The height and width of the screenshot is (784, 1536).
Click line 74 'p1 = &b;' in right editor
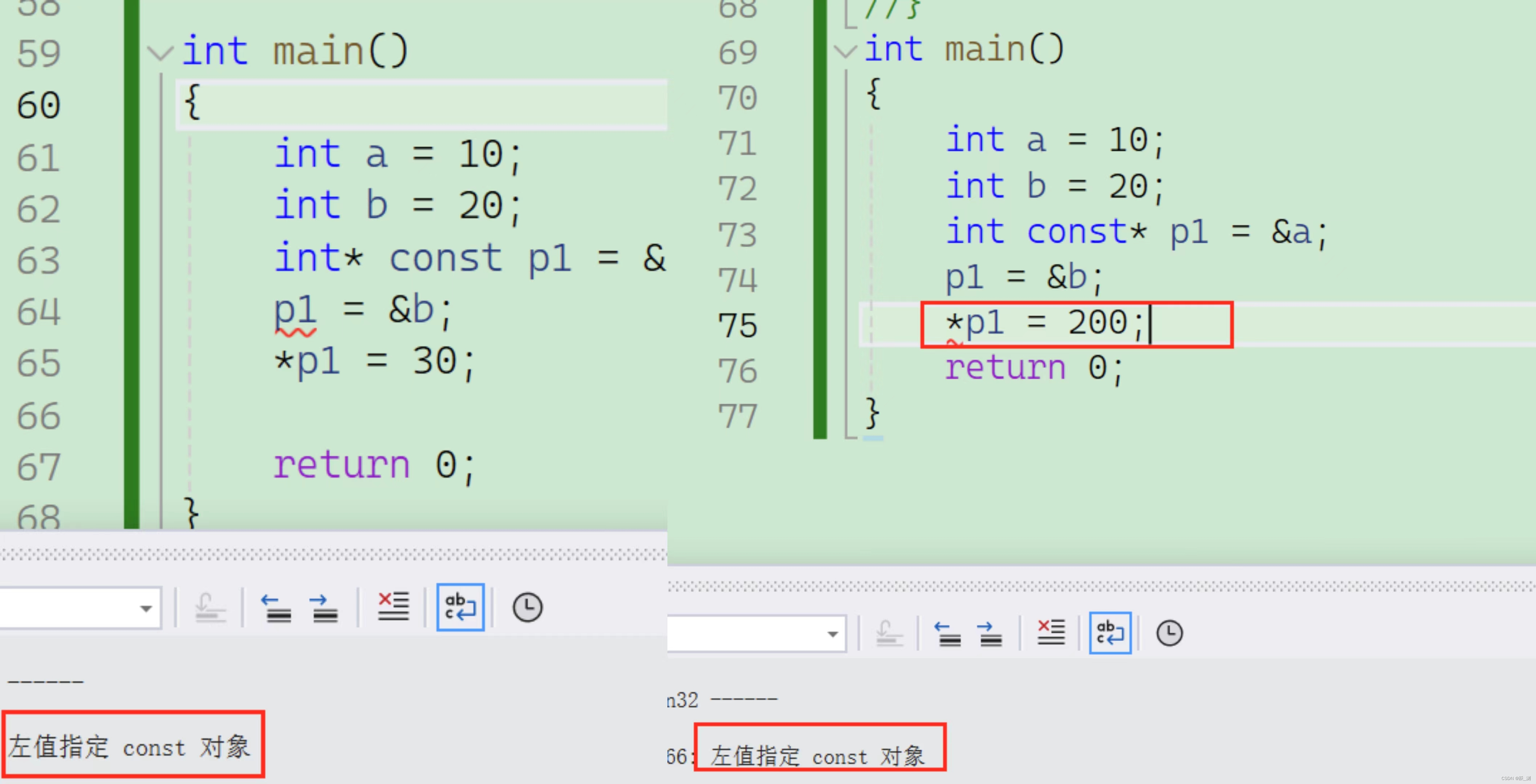[x=1025, y=278]
